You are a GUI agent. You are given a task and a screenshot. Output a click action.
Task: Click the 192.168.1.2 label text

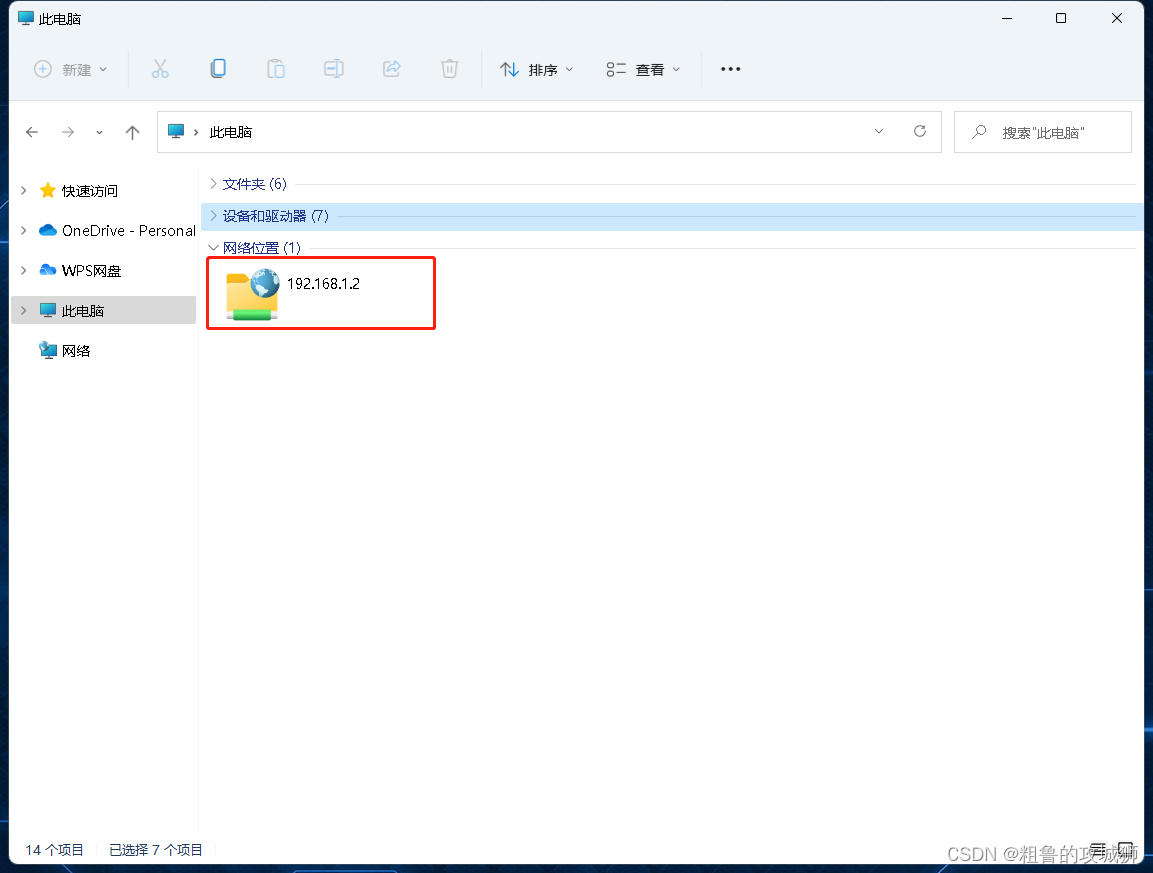[324, 284]
